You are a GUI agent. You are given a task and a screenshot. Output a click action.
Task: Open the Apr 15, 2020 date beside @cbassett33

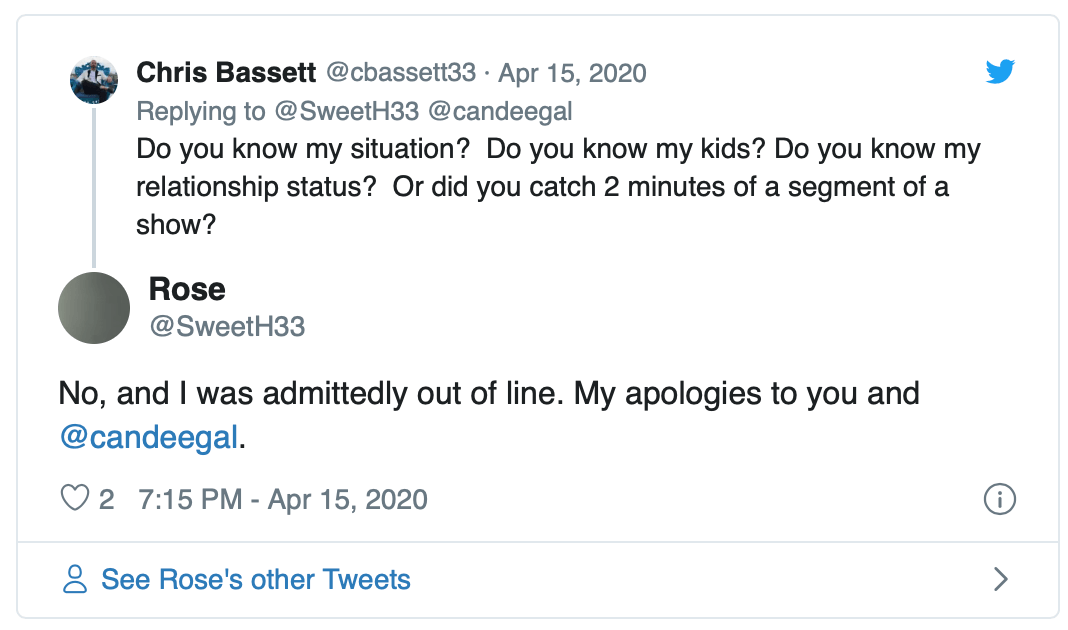tap(573, 73)
